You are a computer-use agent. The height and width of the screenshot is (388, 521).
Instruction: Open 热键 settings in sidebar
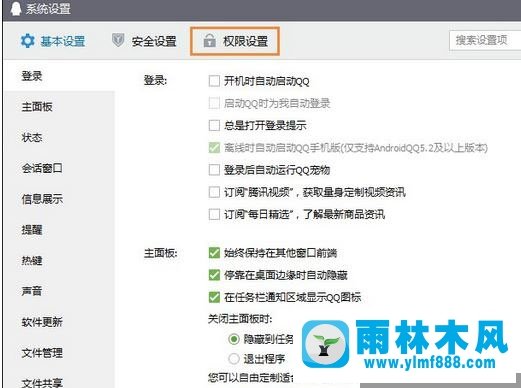coord(32,260)
